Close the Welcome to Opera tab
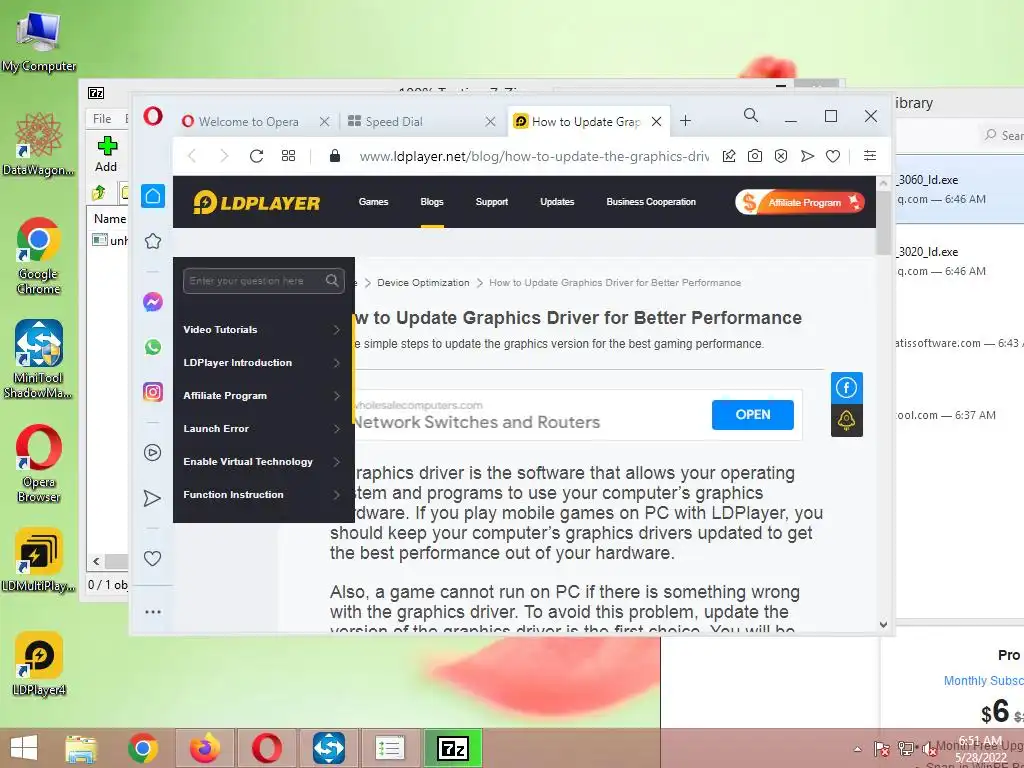 (325, 121)
